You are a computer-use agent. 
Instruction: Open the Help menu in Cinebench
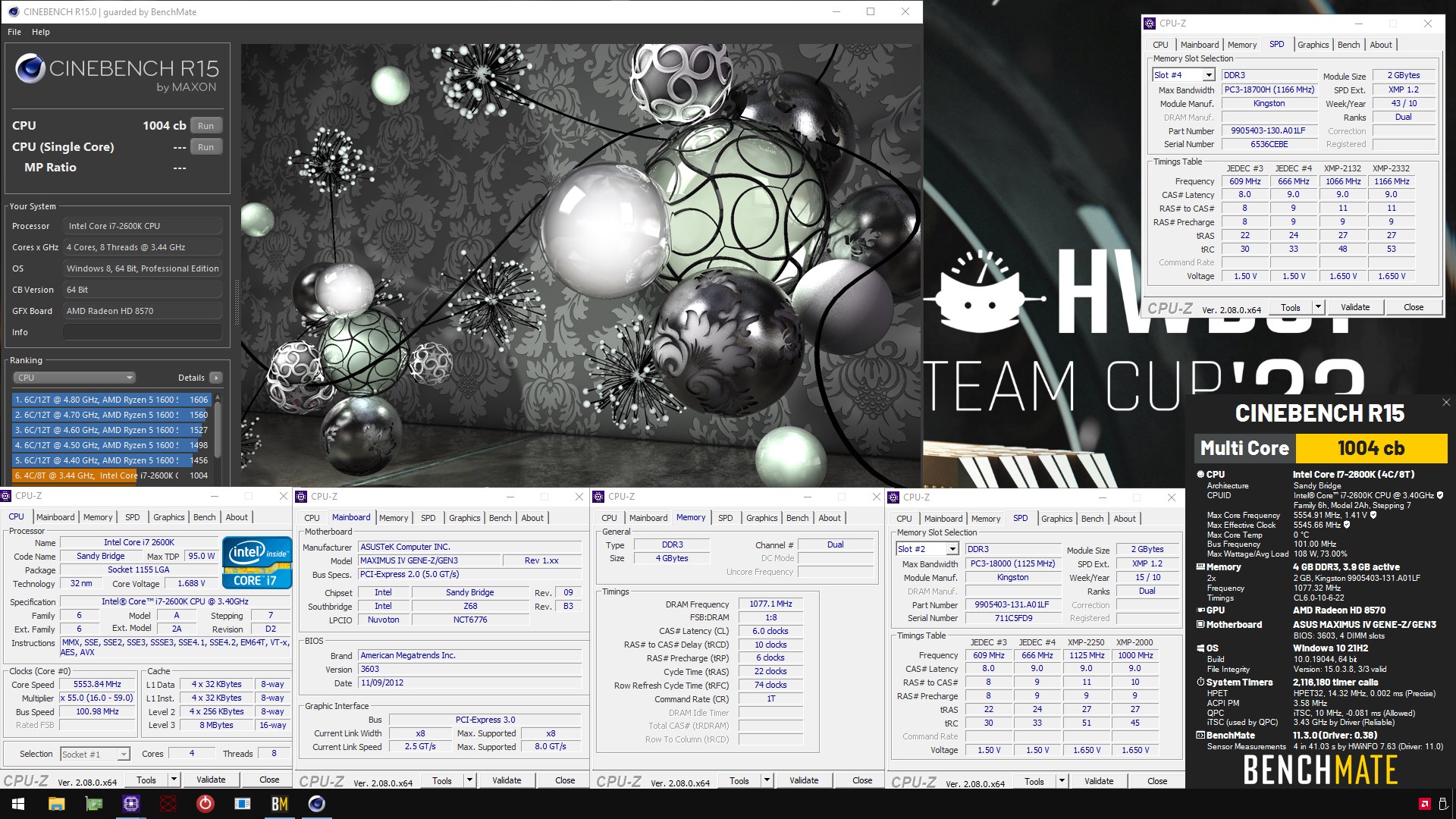pos(41,32)
